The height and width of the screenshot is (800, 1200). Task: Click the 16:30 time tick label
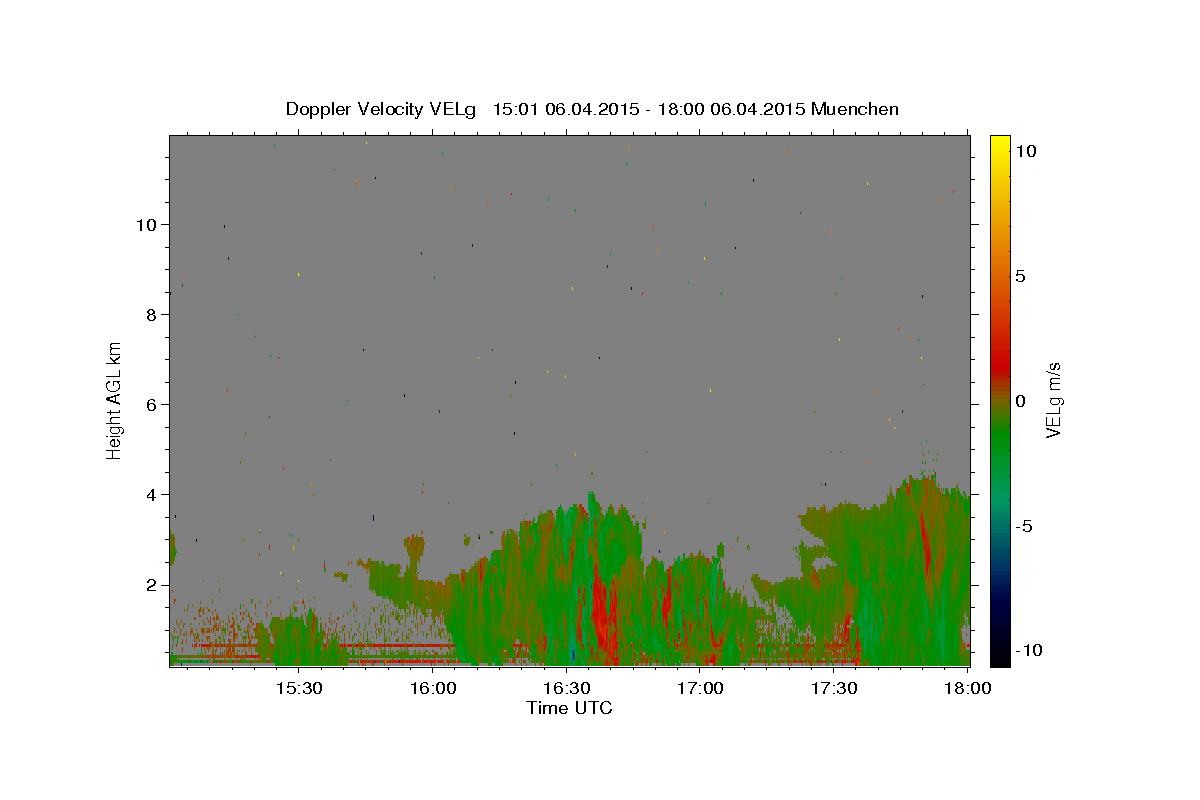[x=567, y=689]
